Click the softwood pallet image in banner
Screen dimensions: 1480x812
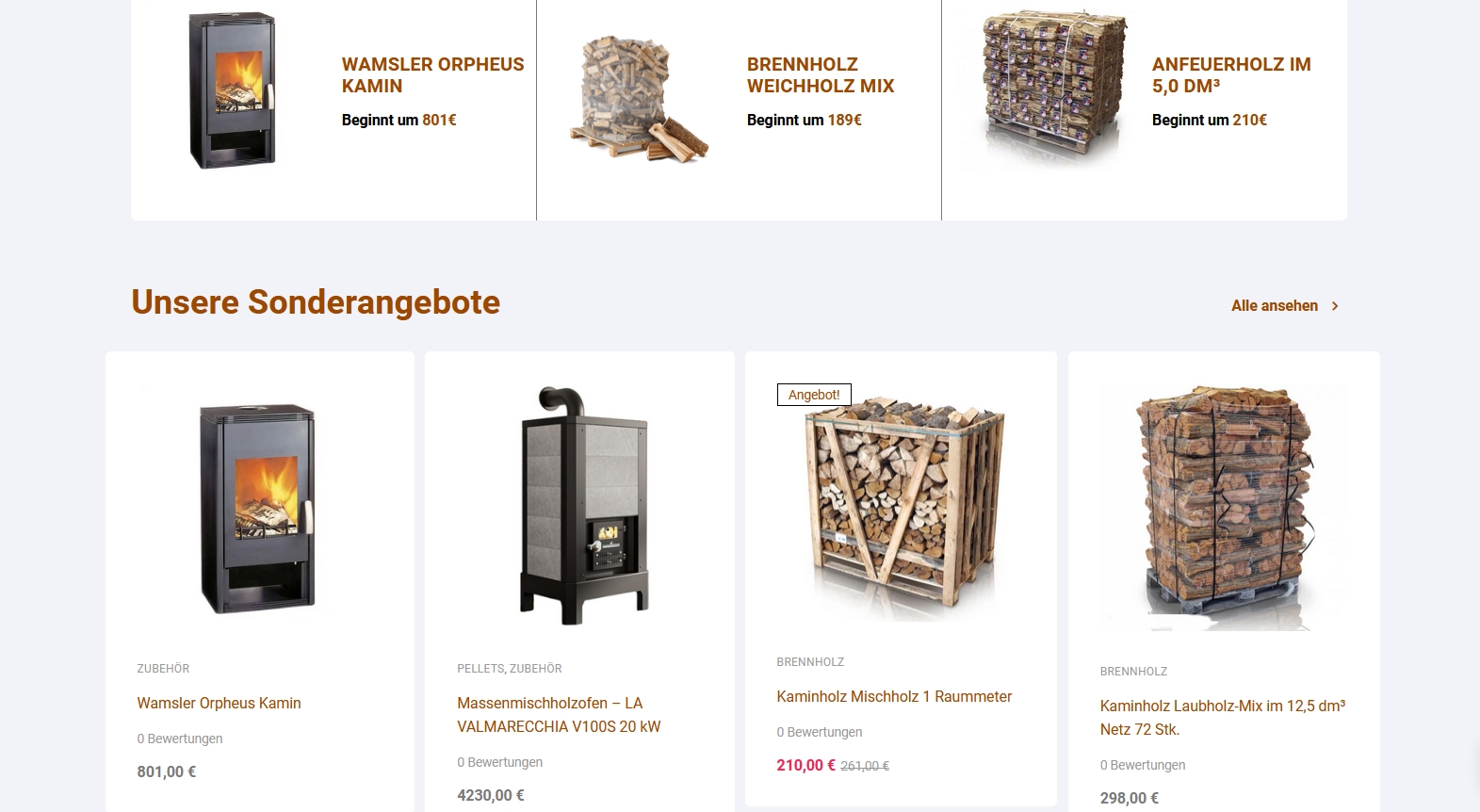[638, 98]
